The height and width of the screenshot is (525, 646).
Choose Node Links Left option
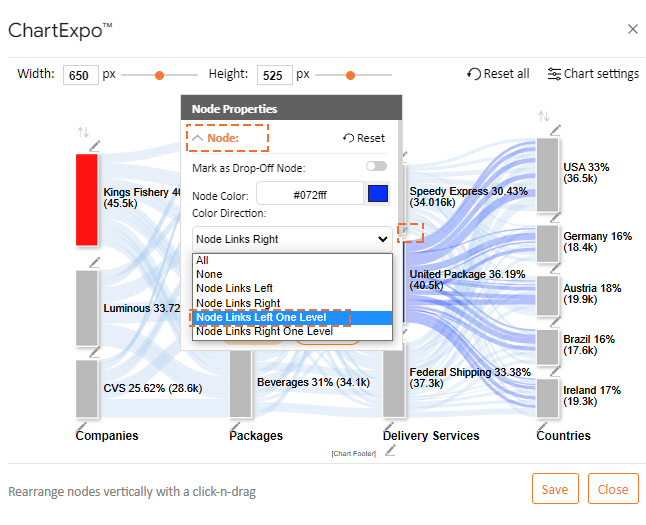pos(292,288)
